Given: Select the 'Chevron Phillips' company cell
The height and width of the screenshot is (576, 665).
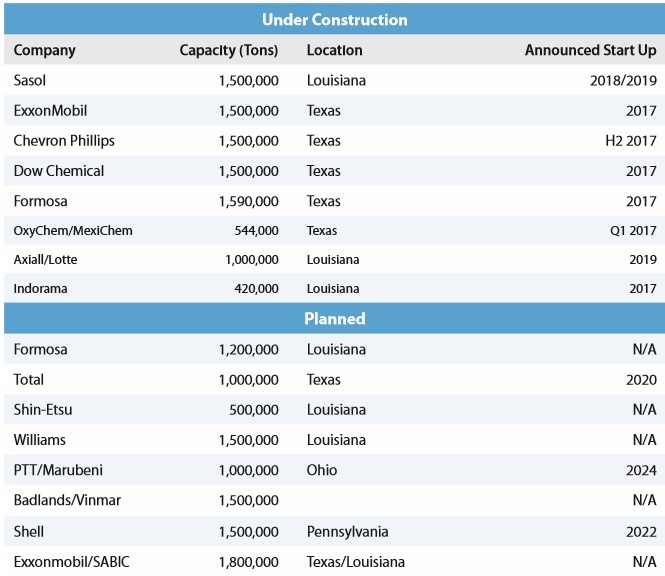Looking at the screenshot, I should click(x=64, y=141).
